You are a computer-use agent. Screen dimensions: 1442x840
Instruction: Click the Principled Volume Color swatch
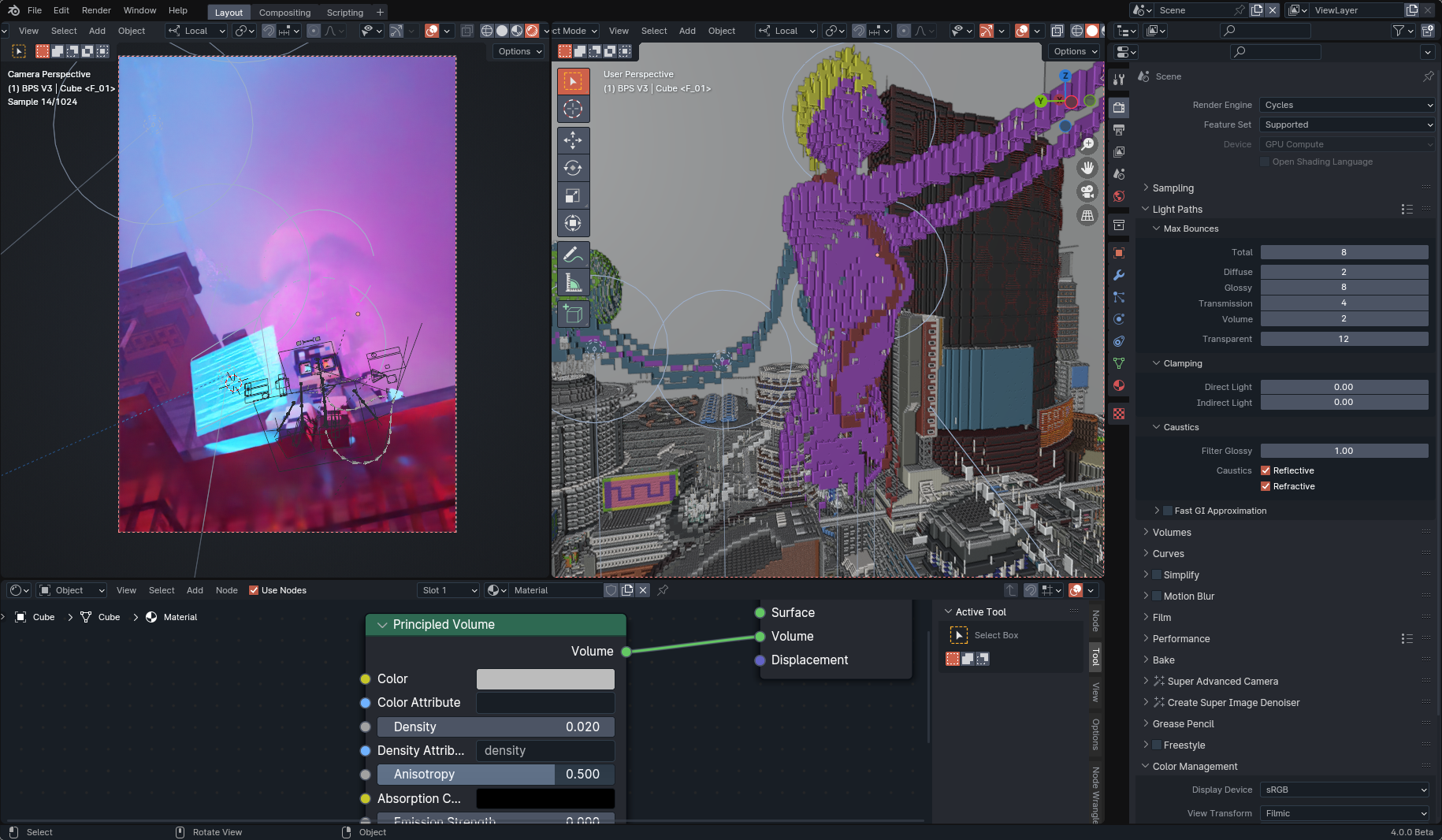545,679
